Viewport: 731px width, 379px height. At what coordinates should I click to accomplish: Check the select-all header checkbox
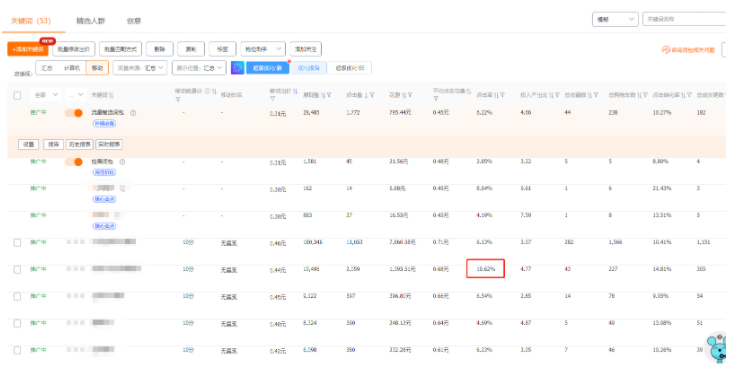point(17,96)
